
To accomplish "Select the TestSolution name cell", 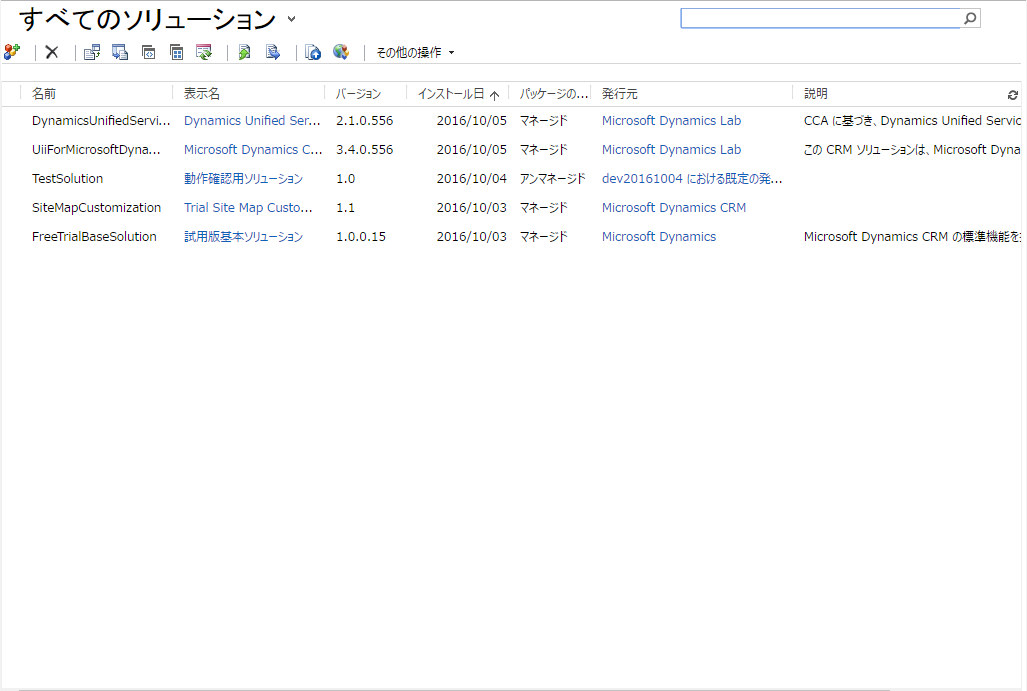I will pyautogui.click(x=67, y=179).
